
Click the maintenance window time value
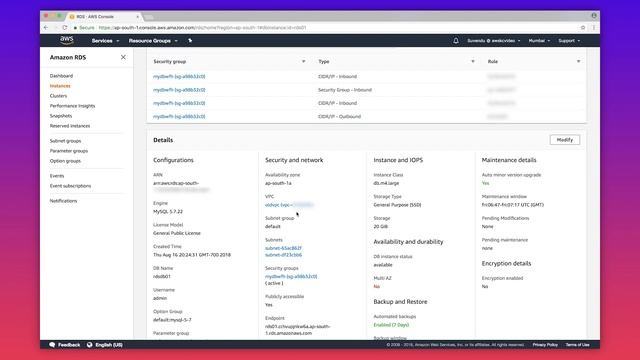tap(513, 205)
